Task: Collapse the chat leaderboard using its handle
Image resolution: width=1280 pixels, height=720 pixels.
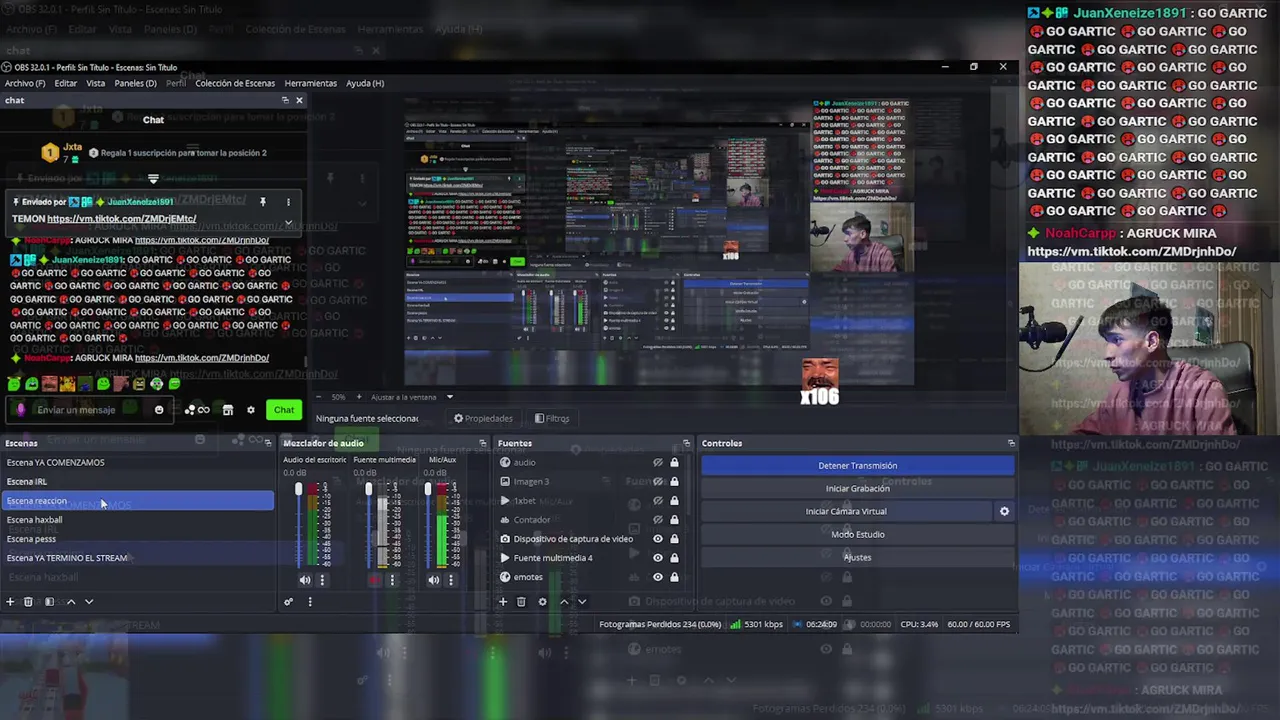Action: coord(153,179)
